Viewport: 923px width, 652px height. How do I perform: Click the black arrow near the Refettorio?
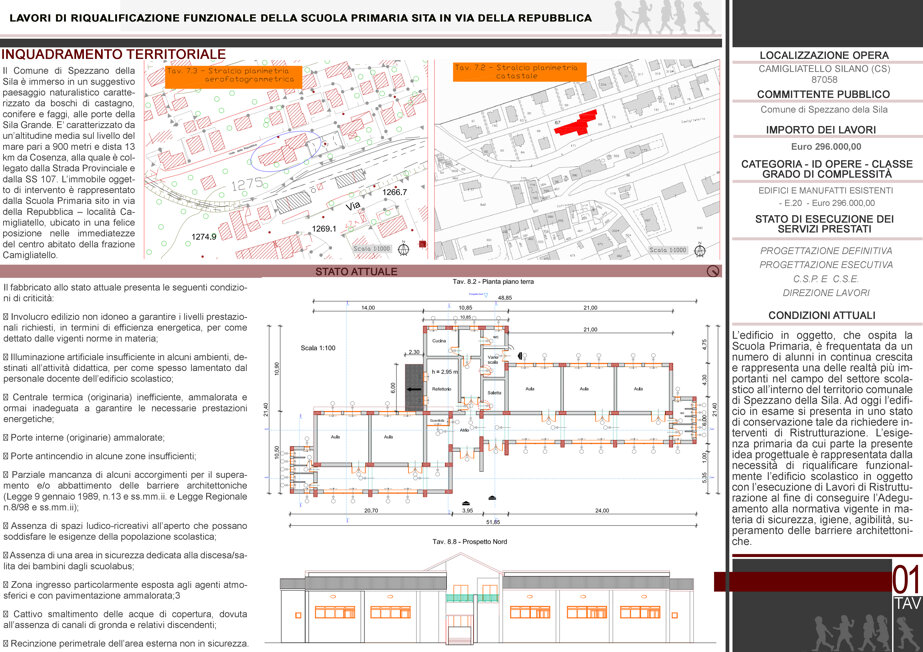(x=414, y=389)
